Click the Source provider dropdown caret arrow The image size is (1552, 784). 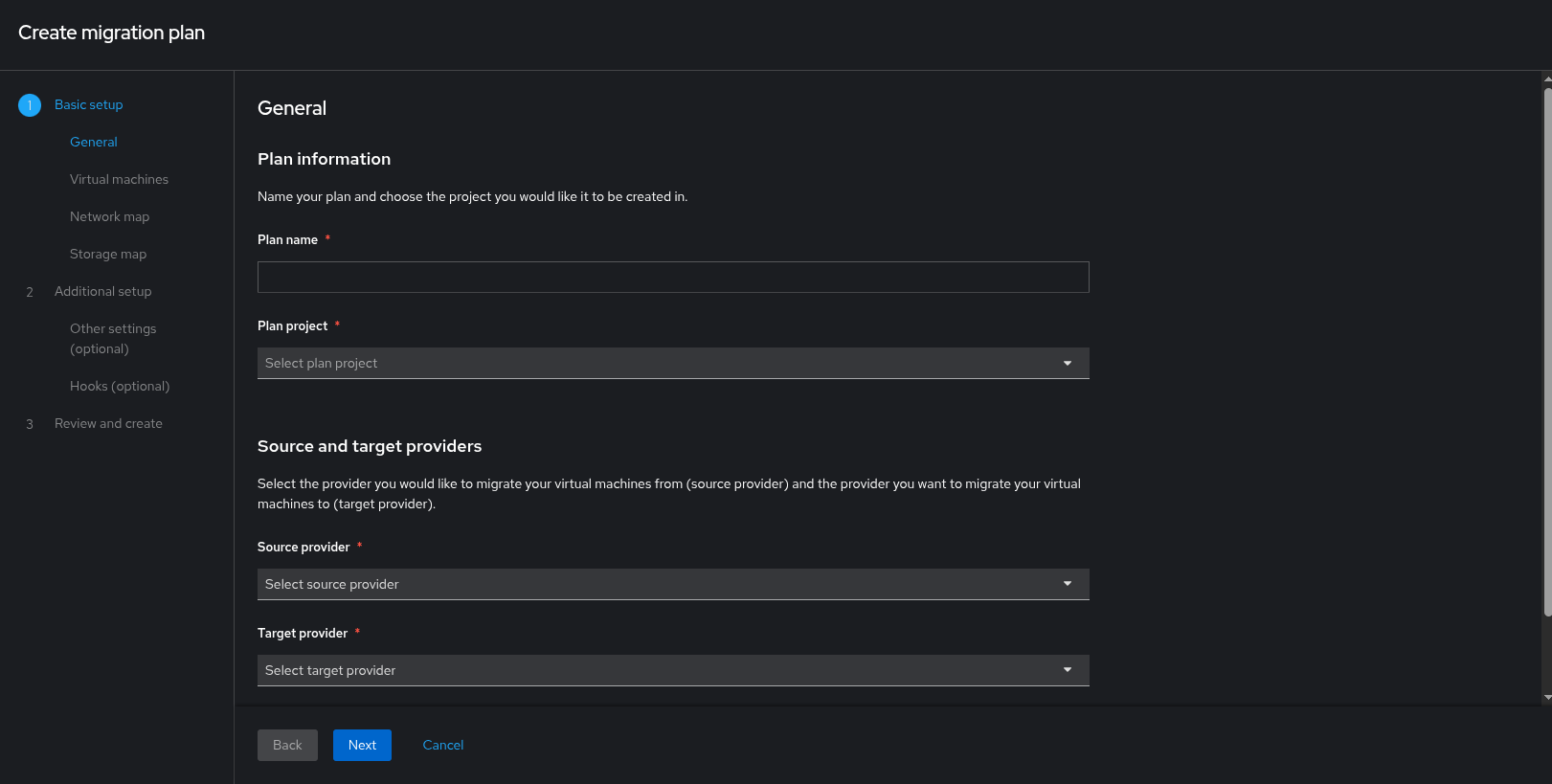click(1068, 584)
